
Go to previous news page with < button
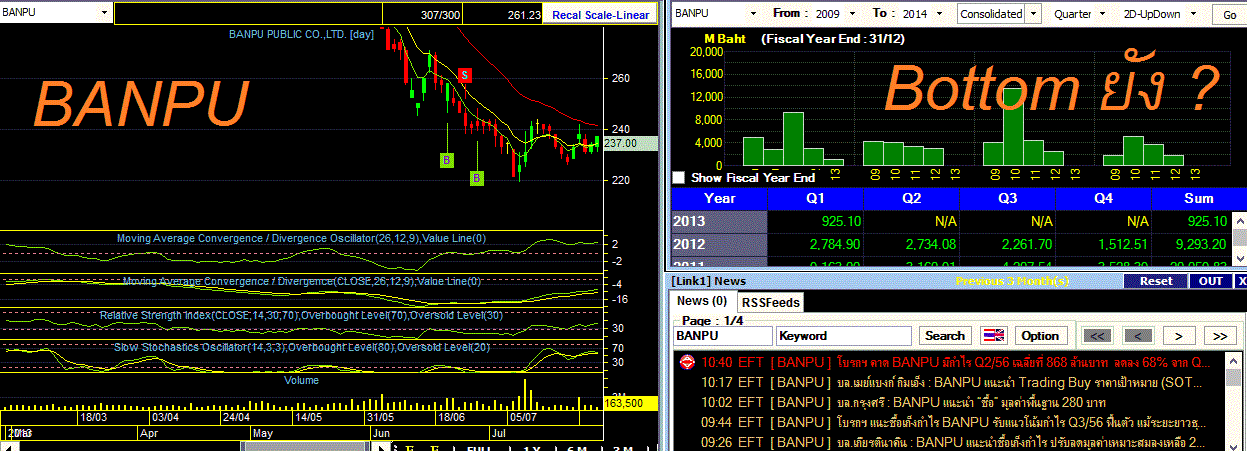pyautogui.click(x=1139, y=335)
